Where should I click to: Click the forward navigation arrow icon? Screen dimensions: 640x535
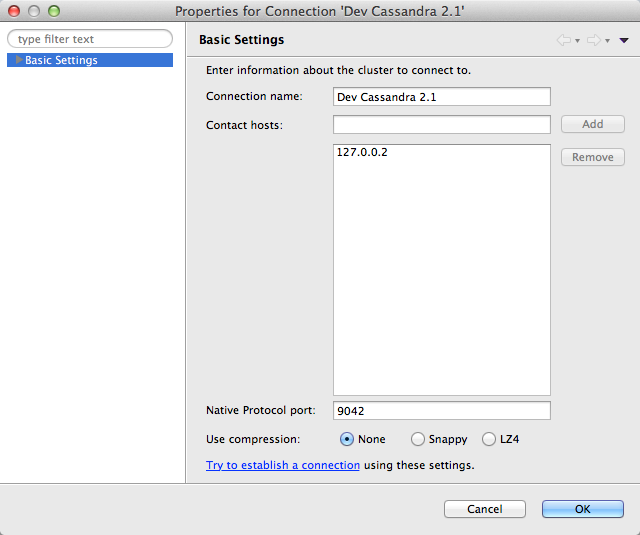tap(594, 40)
